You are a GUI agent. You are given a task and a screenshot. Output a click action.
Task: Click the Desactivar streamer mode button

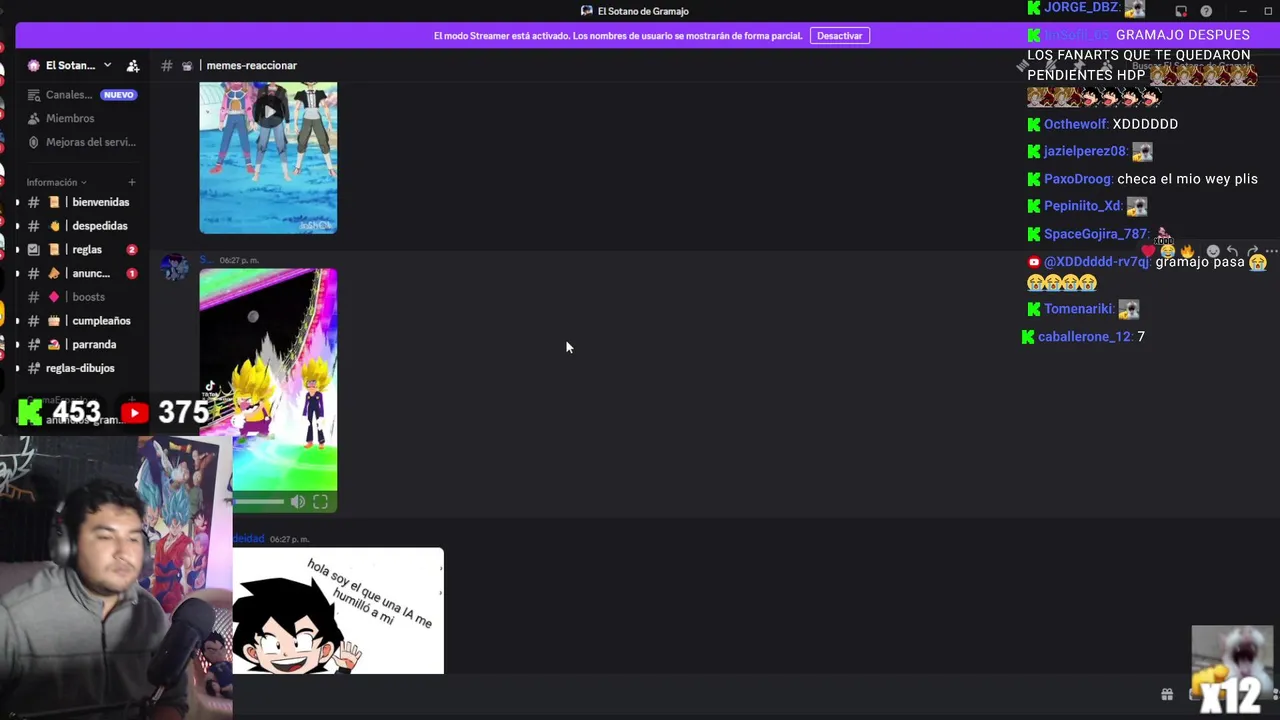point(839,36)
